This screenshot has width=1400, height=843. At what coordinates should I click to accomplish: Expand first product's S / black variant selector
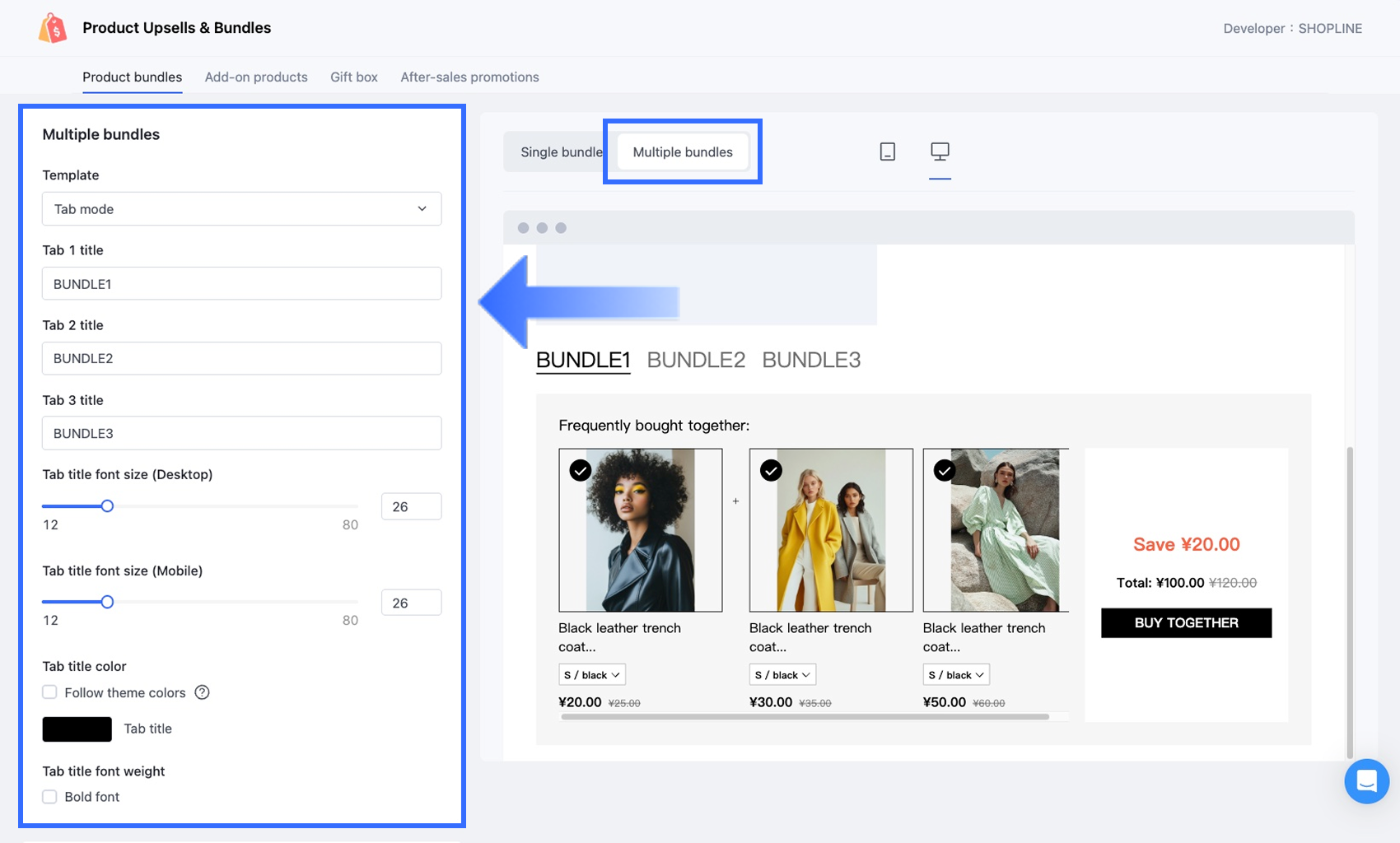[x=591, y=675]
